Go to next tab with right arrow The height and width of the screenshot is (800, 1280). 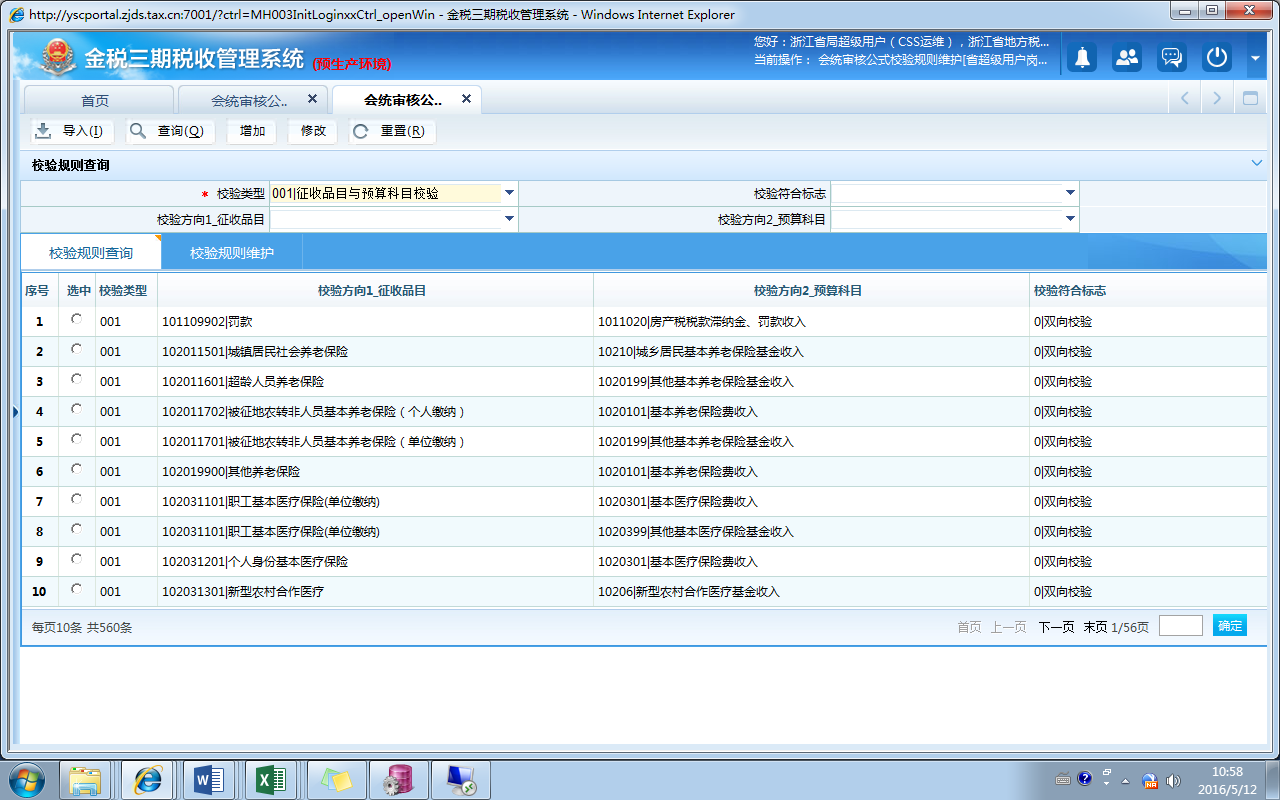[1217, 98]
